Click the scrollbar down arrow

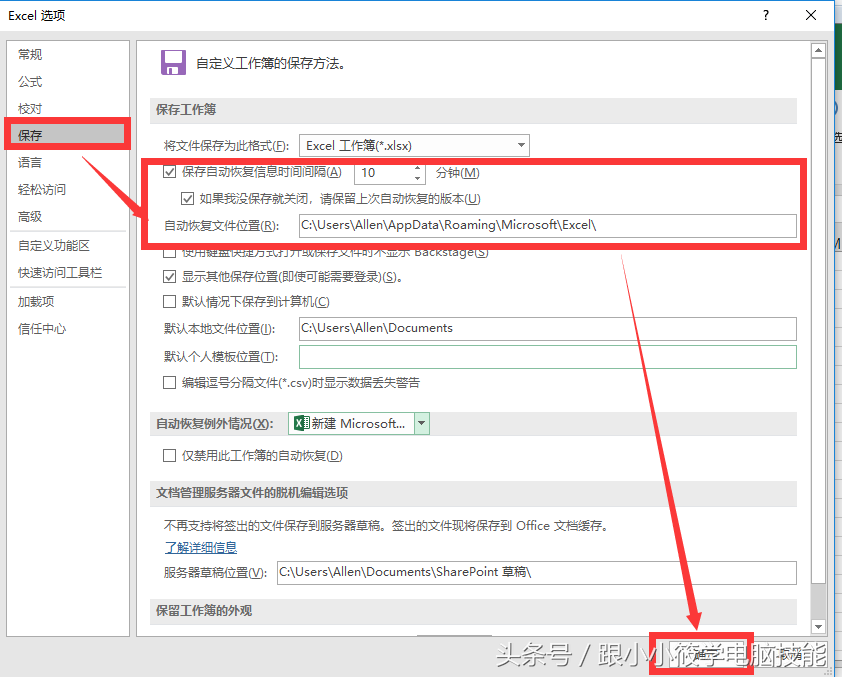click(x=818, y=627)
